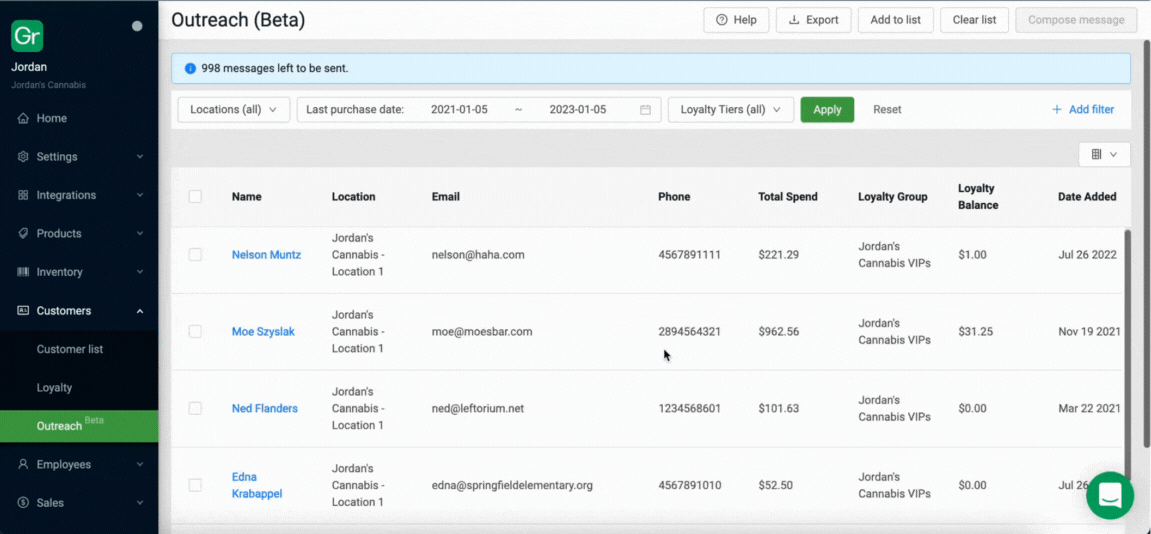Open Customer list in sidebar
The width and height of the screenshot is (1151, 534).
pyautogui.click(x=70, y=349)
